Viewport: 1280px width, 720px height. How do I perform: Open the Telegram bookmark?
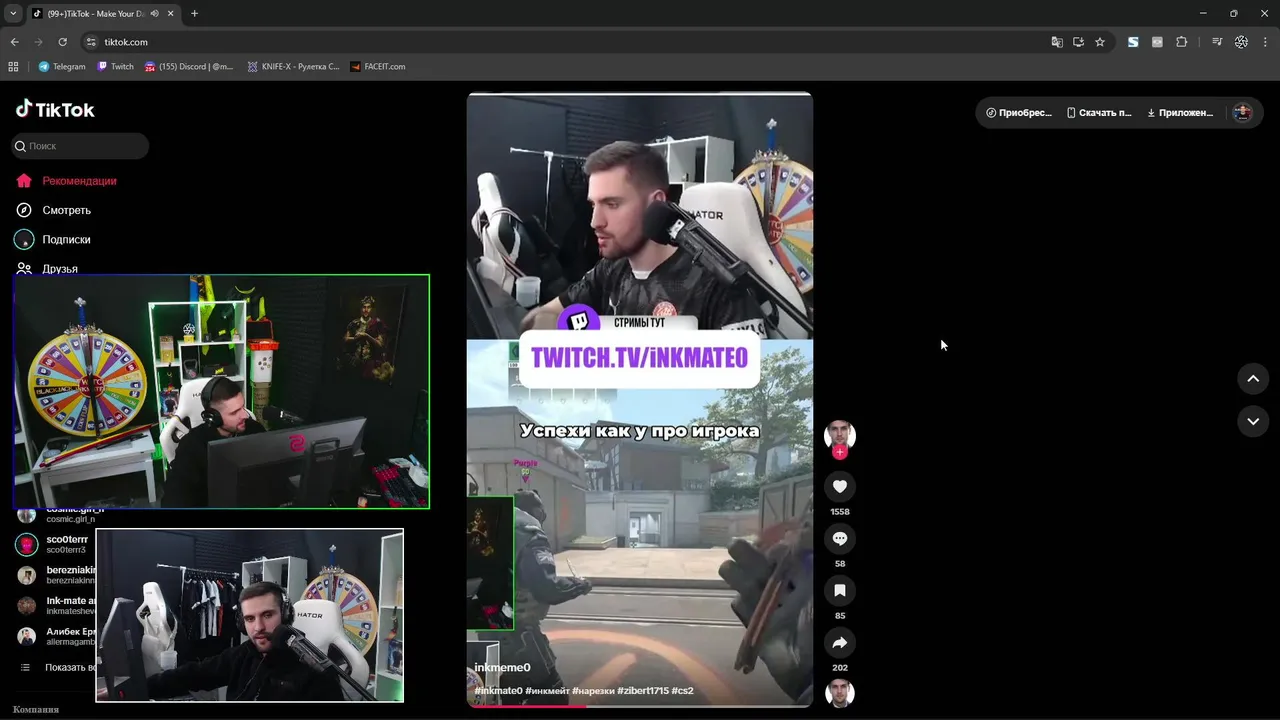[x=62, y=67]
